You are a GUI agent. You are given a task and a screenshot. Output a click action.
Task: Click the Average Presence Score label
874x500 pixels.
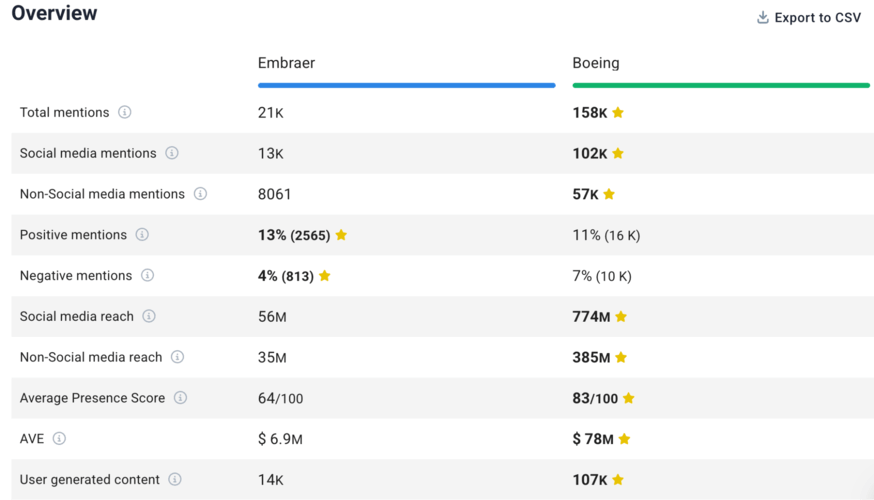93,397
